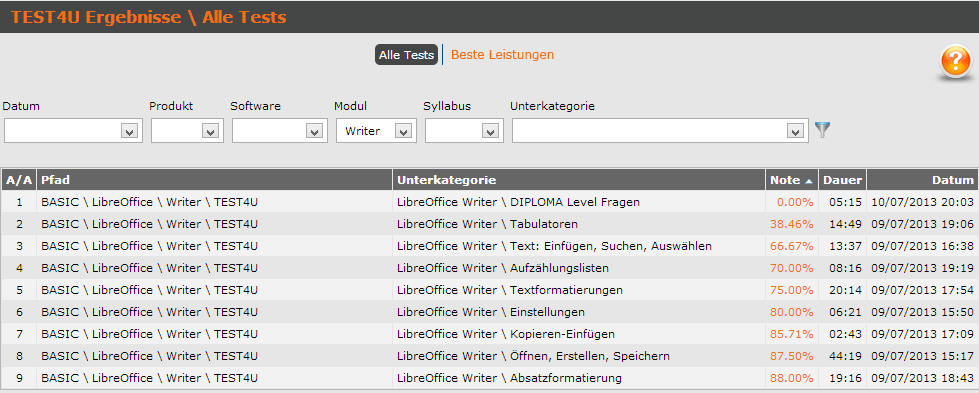Click the 02:43 duration cell
979x393 pixels.
tap(842, 334)
